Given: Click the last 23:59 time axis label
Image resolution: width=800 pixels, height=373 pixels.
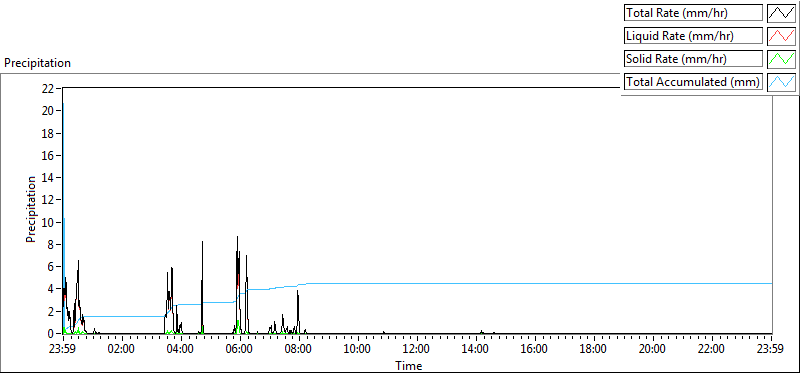Looking at the screenshot, I should [771, 350].
